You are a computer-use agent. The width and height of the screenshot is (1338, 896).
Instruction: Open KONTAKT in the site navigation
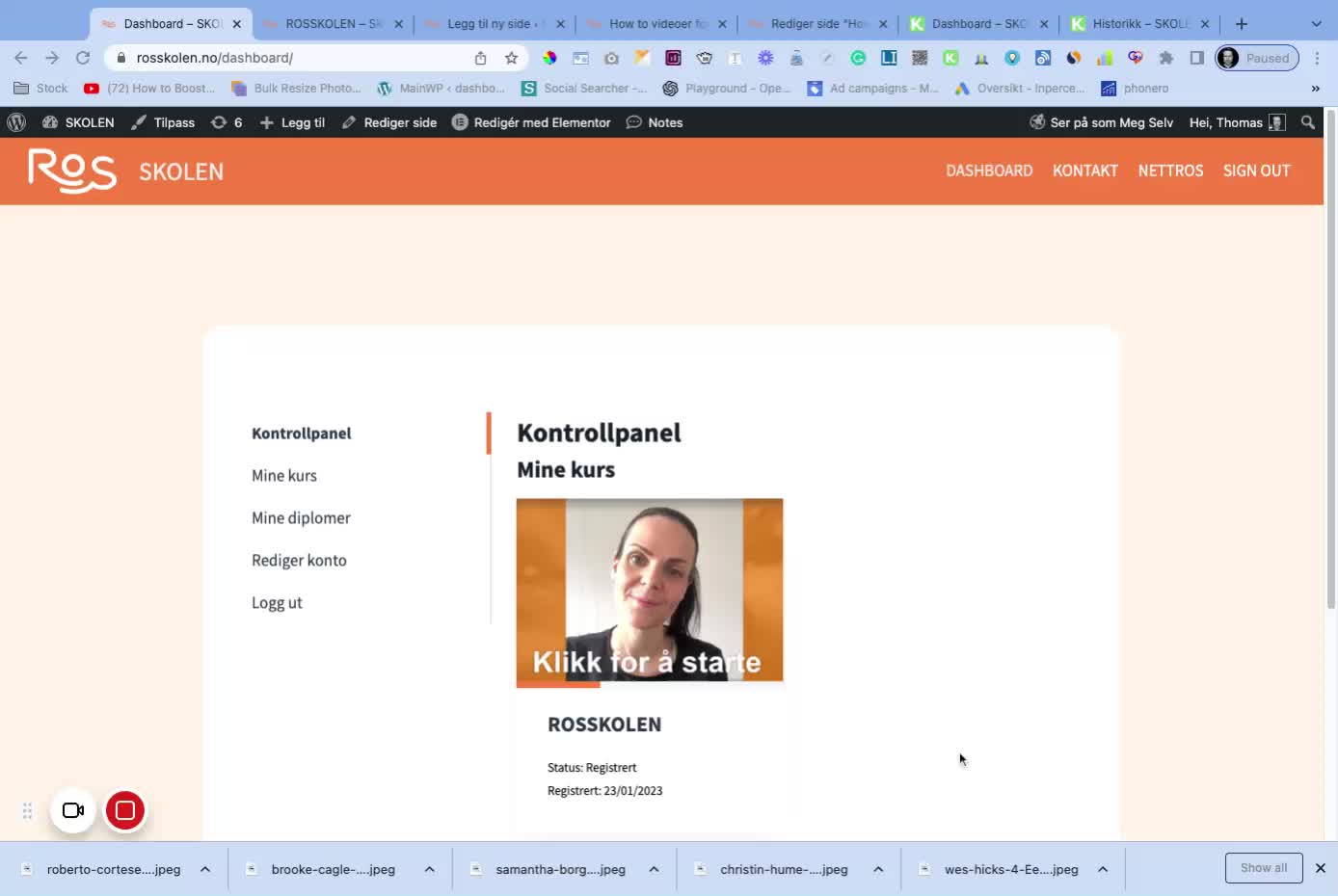[x=1084, y=171]
